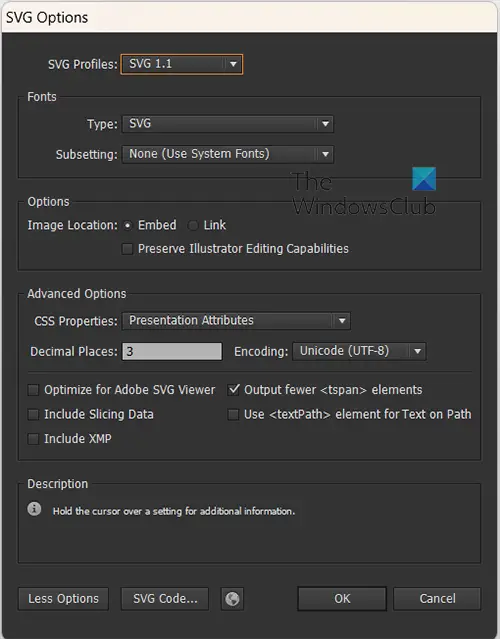Viewport: 500px width, 639px height.
Task: Click the 'Image Location:' label
Action: coord(73,225)
